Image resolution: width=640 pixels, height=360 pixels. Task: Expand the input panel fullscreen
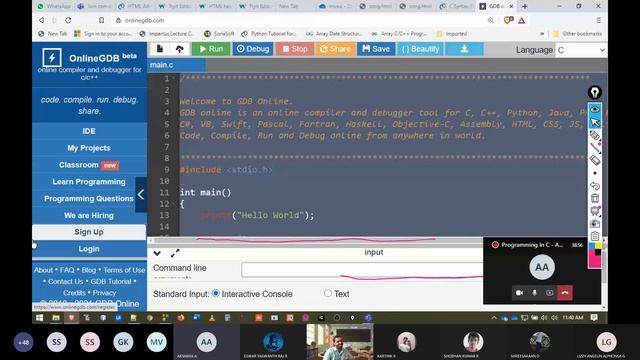175,253
